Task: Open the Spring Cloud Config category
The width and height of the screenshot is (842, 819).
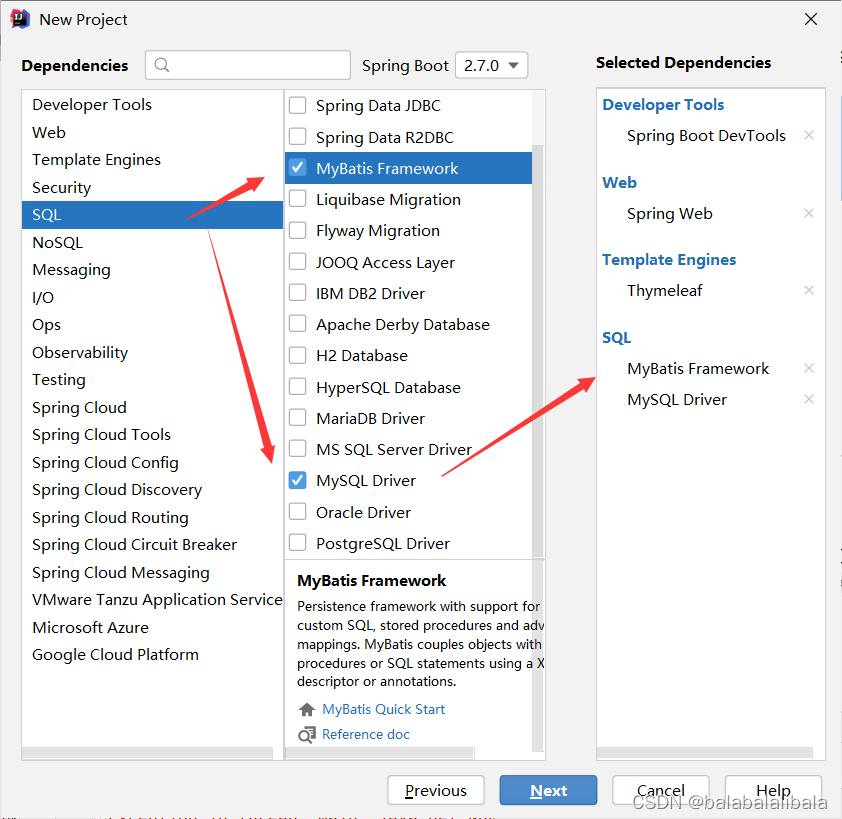Action: click(x=153, y=462)
